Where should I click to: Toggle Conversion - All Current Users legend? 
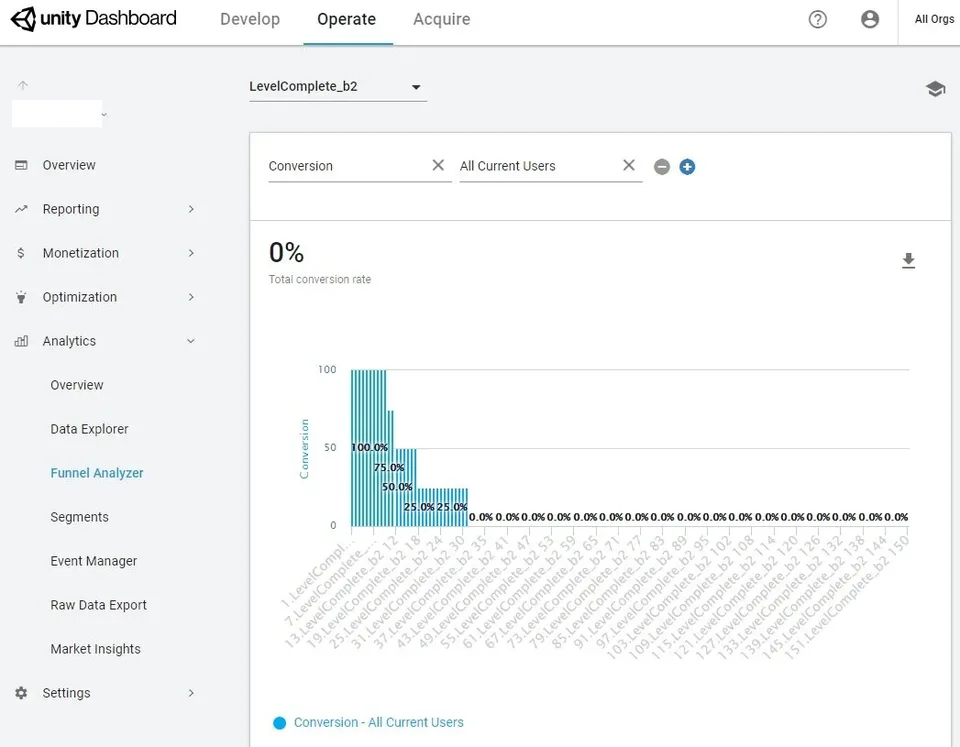point(368,723)
